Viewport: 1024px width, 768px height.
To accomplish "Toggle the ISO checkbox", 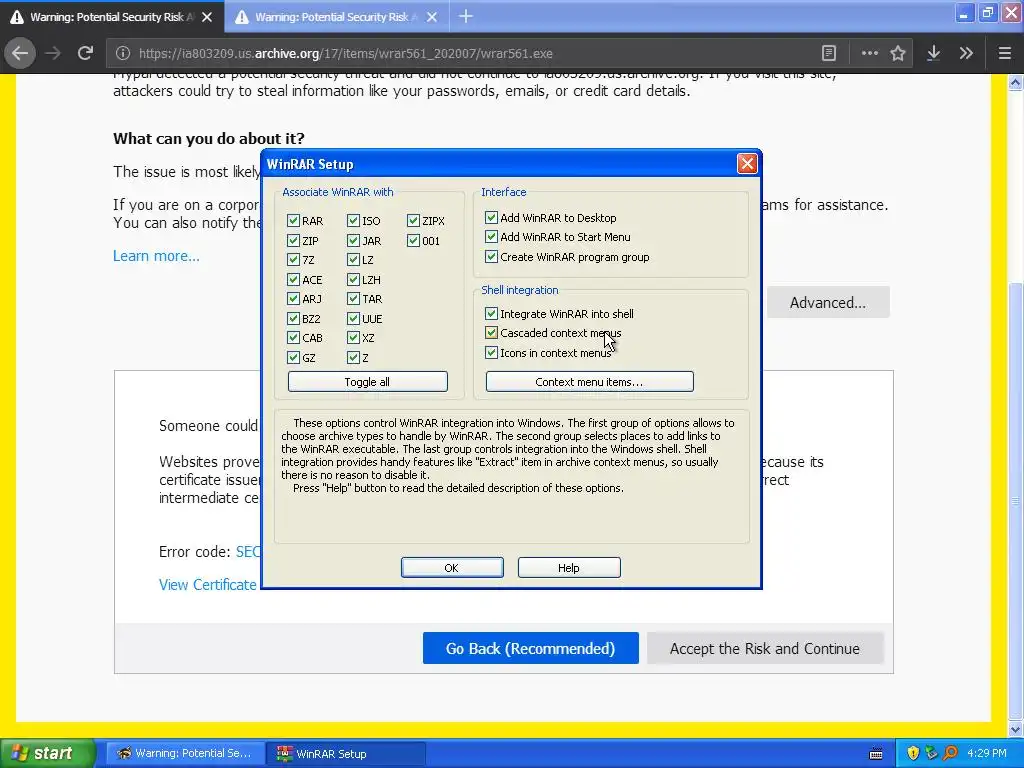I will [x=353, y=221].
